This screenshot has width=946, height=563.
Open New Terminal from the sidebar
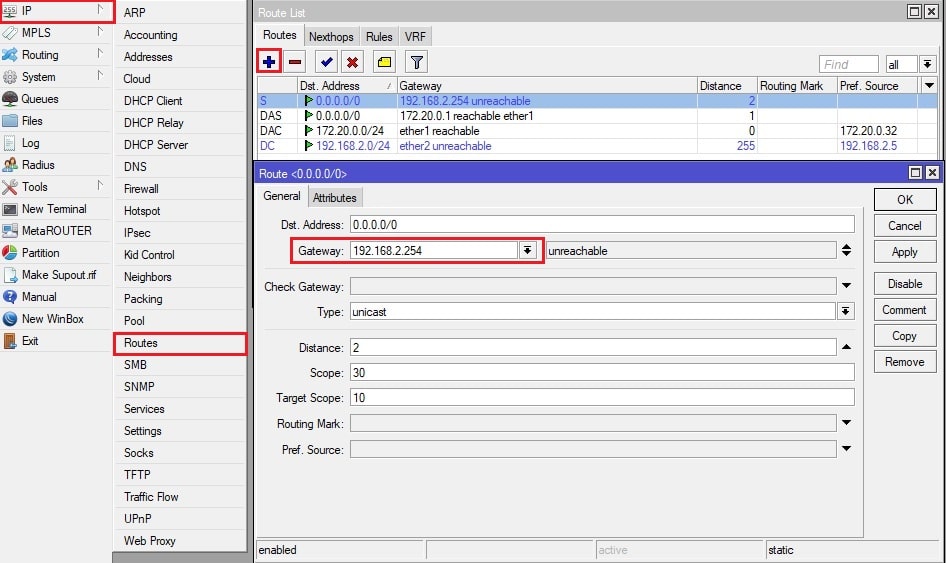tap(54, 209)
